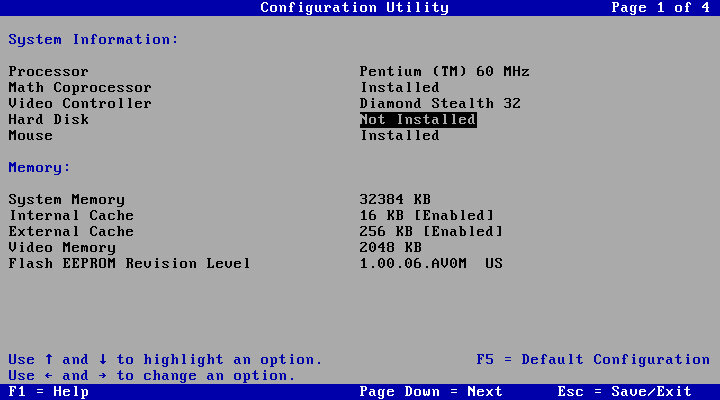Viewport: 720px width, 400px height.
Task: Click the System Memory "32384 KB" value
Action: click(x=395, y=200)
